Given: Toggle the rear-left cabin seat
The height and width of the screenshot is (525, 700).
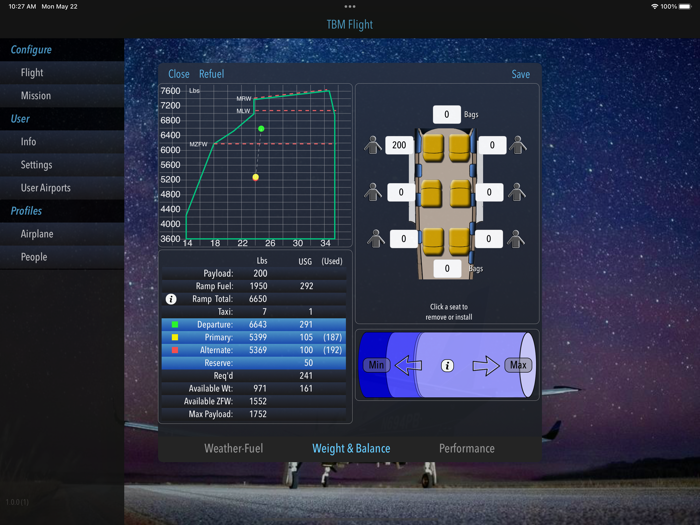Looking at the screenshot, I should pyautogui.click(x=433, y=241).
